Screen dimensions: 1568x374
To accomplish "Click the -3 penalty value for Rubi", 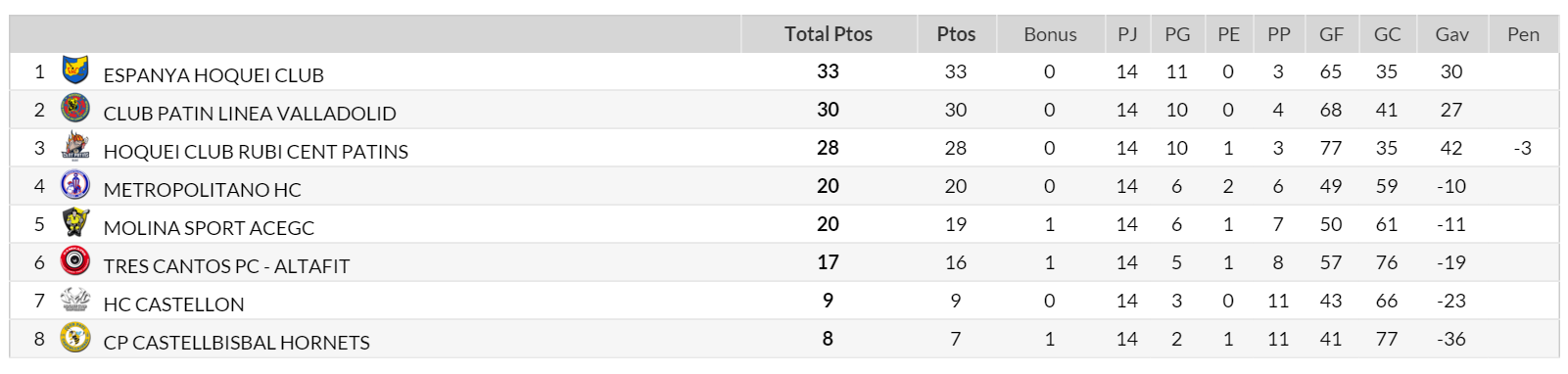I will click(x=1522, y=149).
